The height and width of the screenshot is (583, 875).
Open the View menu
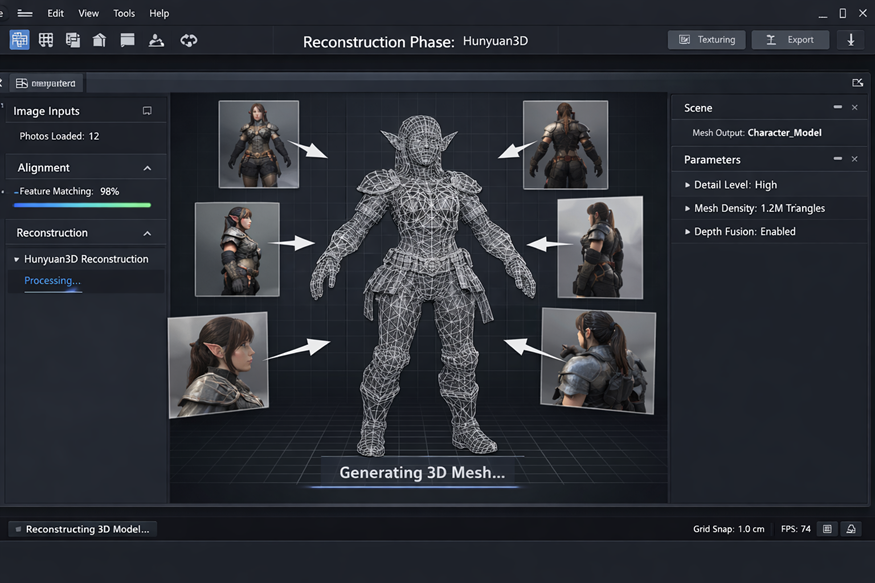tap(89, 13)
